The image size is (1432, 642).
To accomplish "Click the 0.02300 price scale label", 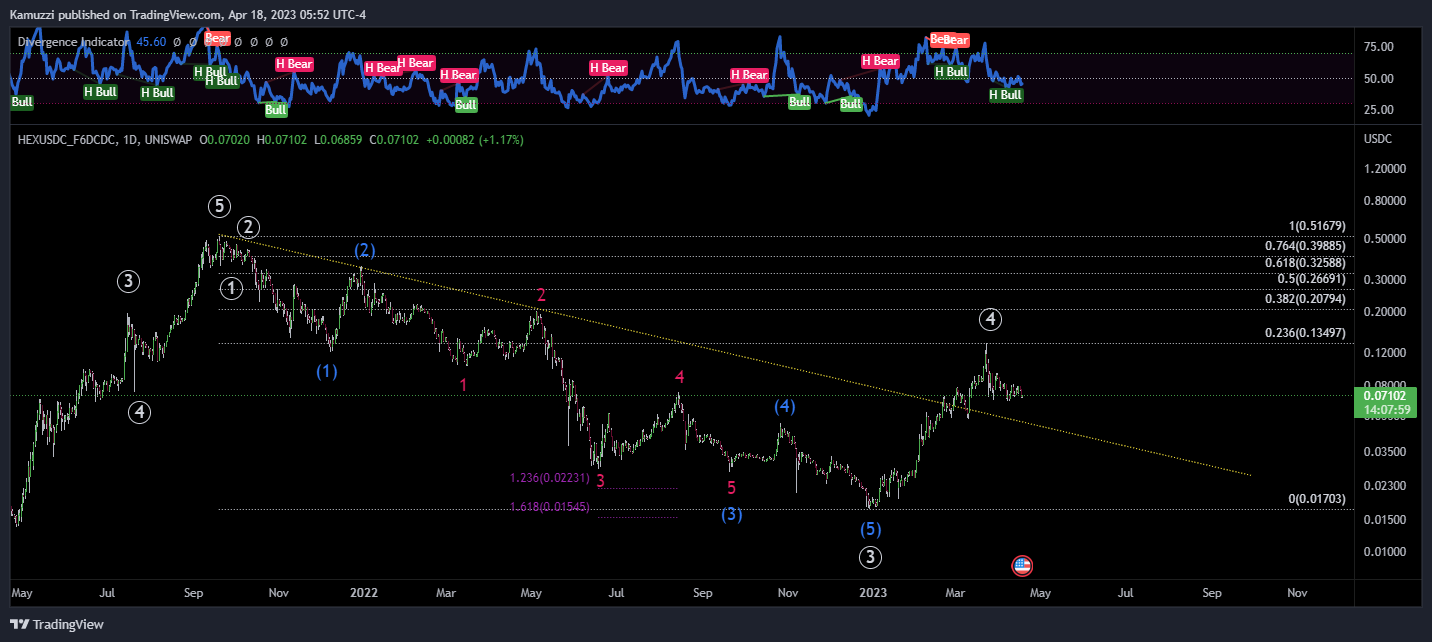I will [1384, 486].
